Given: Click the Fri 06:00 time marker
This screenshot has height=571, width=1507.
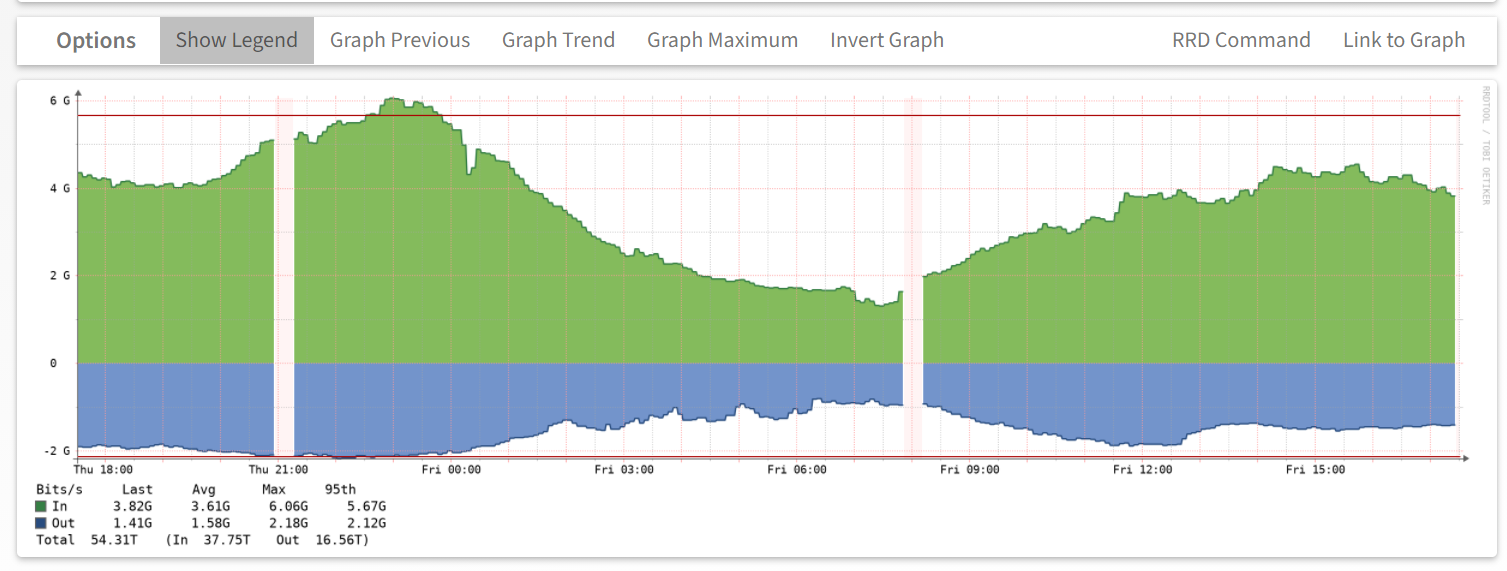Looking at the screenshot, I should pos(796,469).
